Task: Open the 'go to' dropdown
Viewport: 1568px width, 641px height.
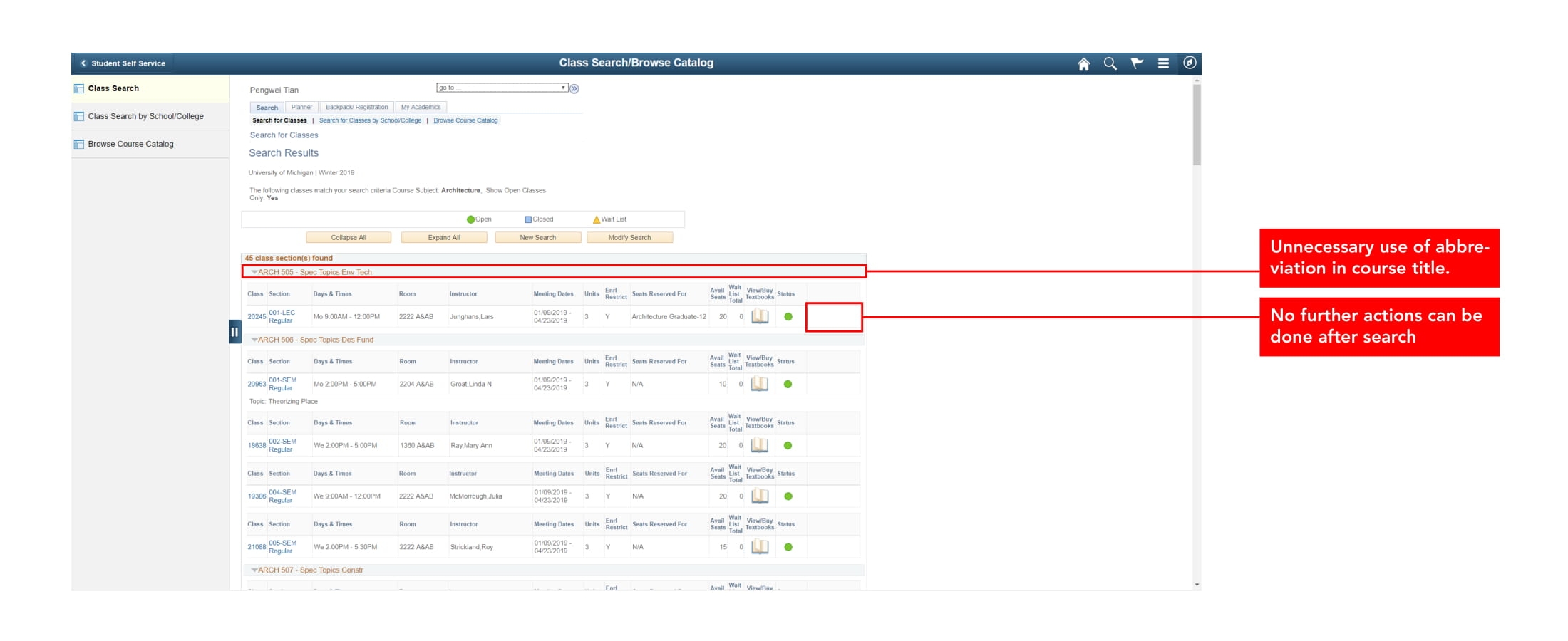Action: click(x=502, y=88)
